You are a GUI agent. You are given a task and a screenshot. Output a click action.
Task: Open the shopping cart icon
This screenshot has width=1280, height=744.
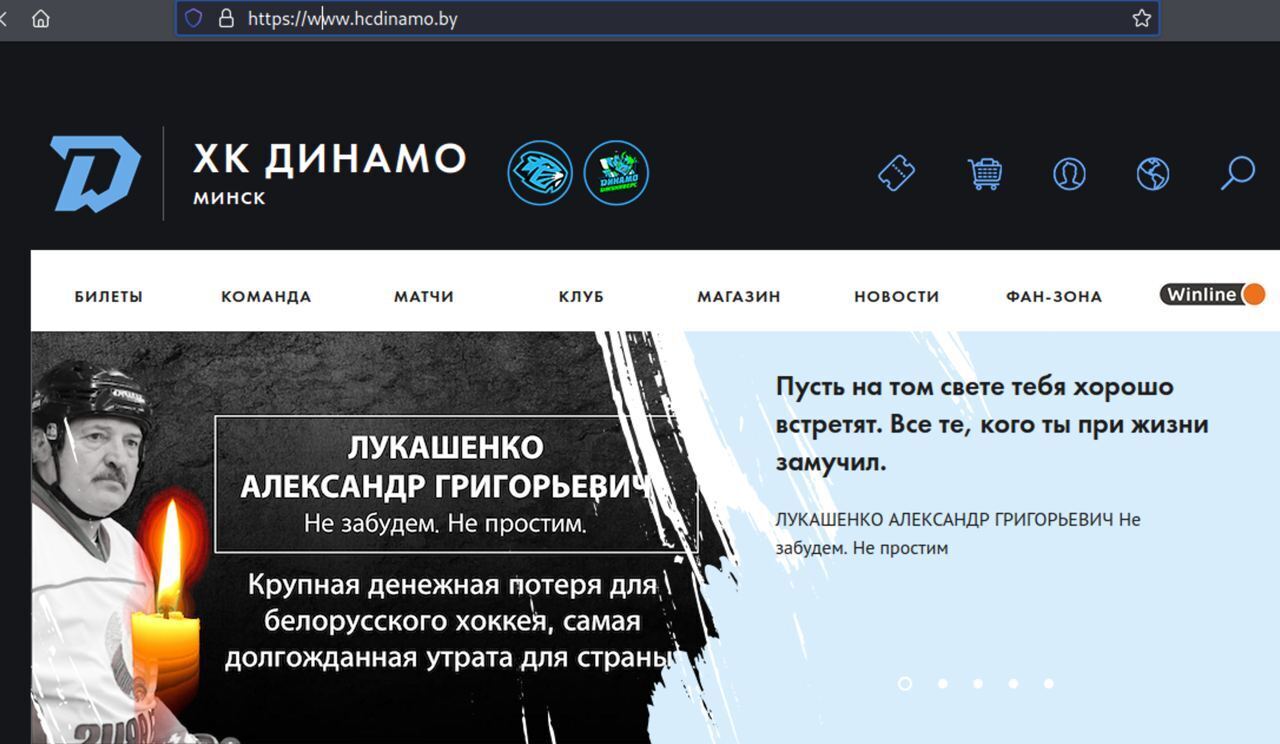click(985, 173)
